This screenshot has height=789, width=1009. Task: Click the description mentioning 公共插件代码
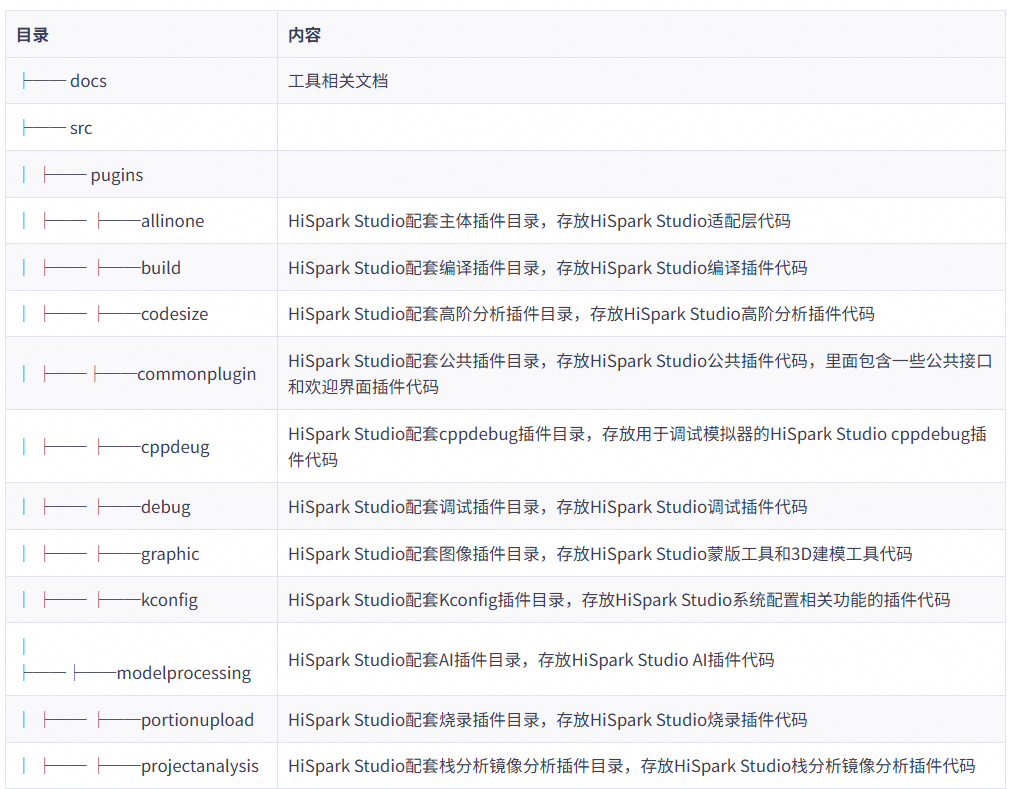tap(640, 374)
